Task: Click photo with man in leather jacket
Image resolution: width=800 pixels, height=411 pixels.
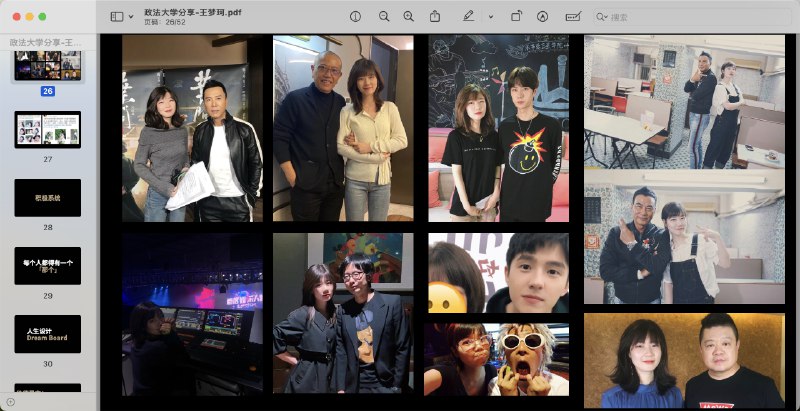Action: [192, 128]
